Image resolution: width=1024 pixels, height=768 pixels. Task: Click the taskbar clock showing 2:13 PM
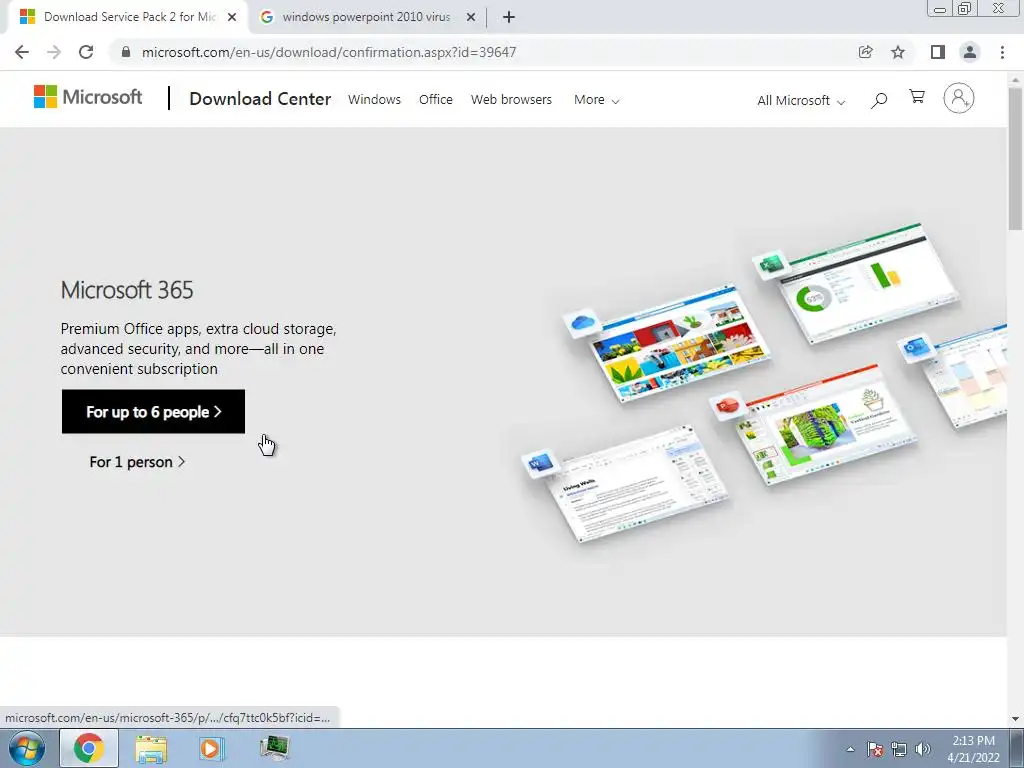973,749
